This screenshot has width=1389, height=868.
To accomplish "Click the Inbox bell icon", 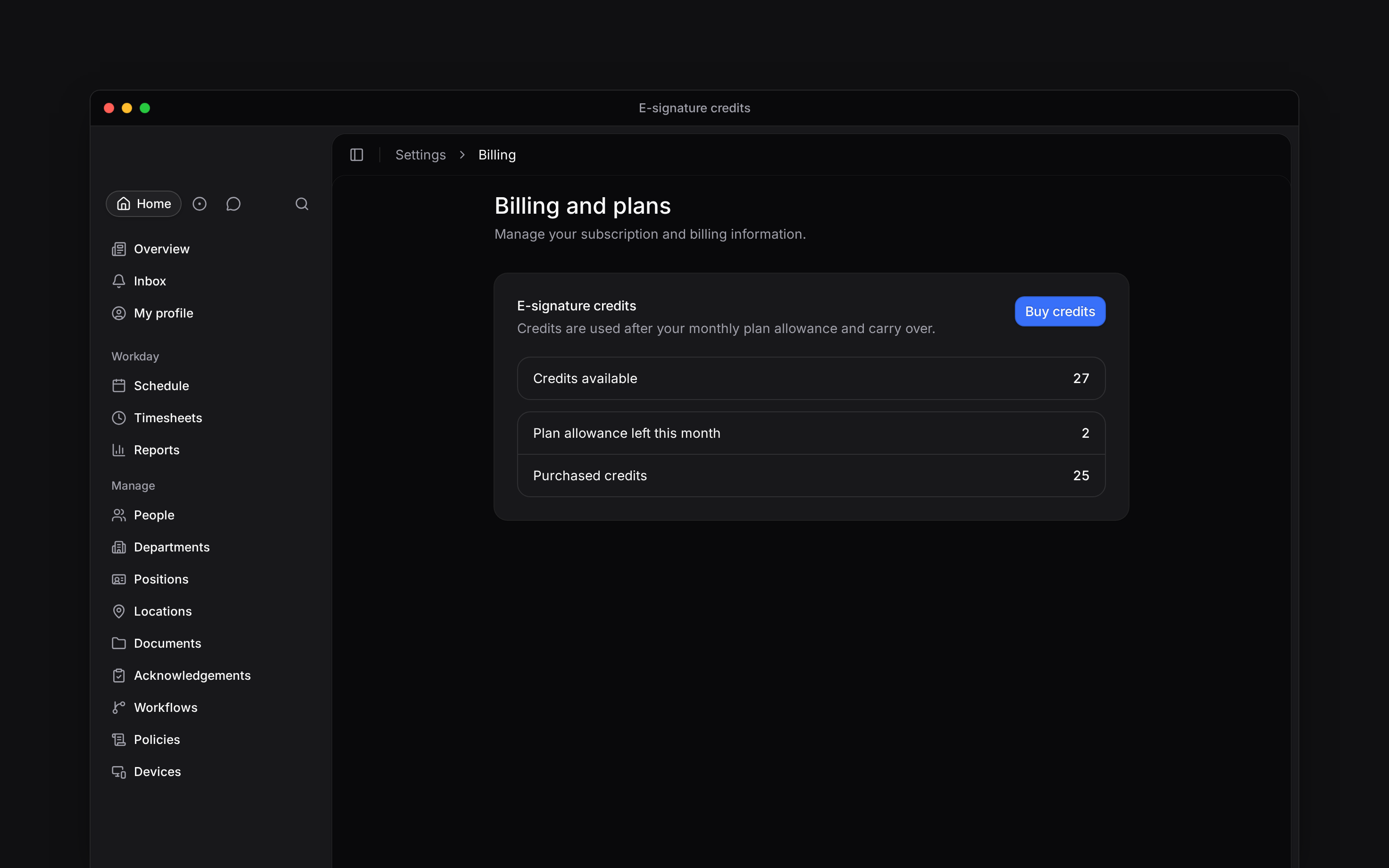I will coord(119,281).
